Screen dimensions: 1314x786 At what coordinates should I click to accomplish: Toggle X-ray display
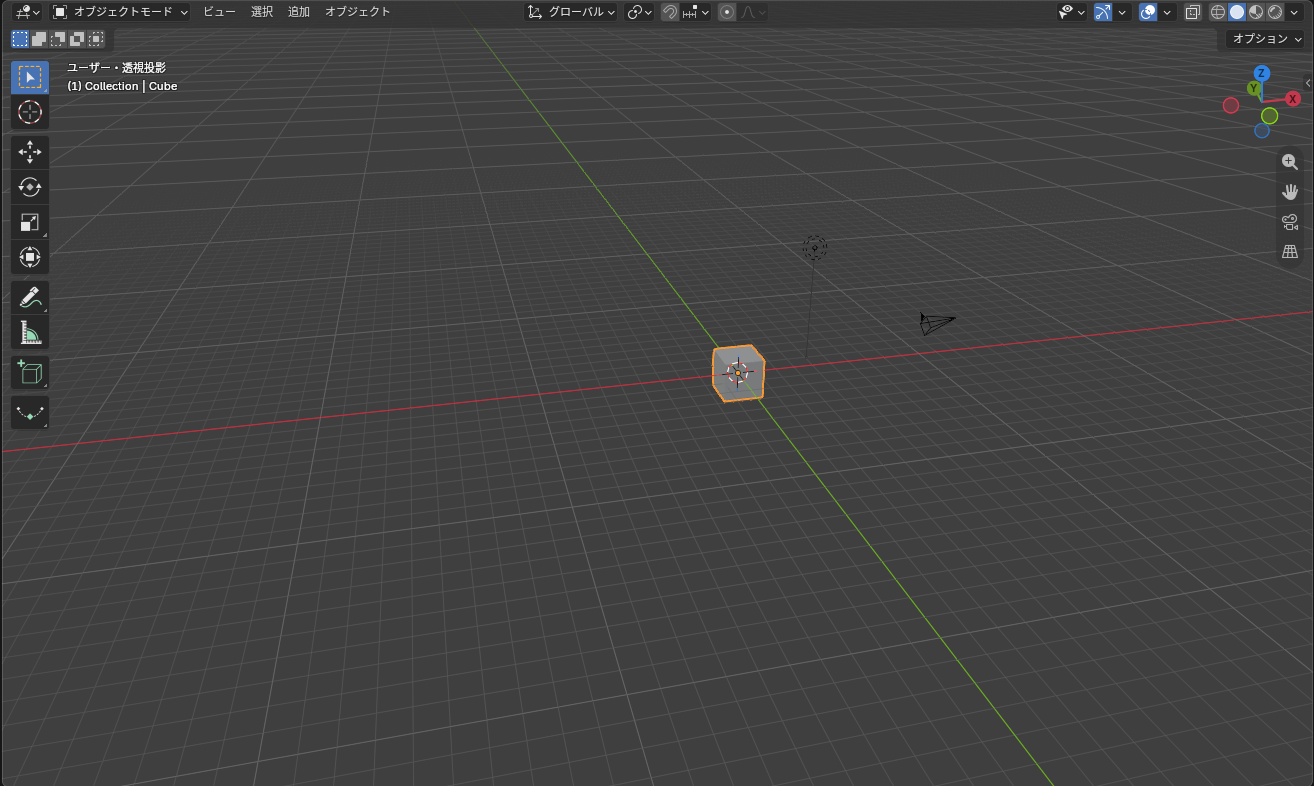(1192, 12)
